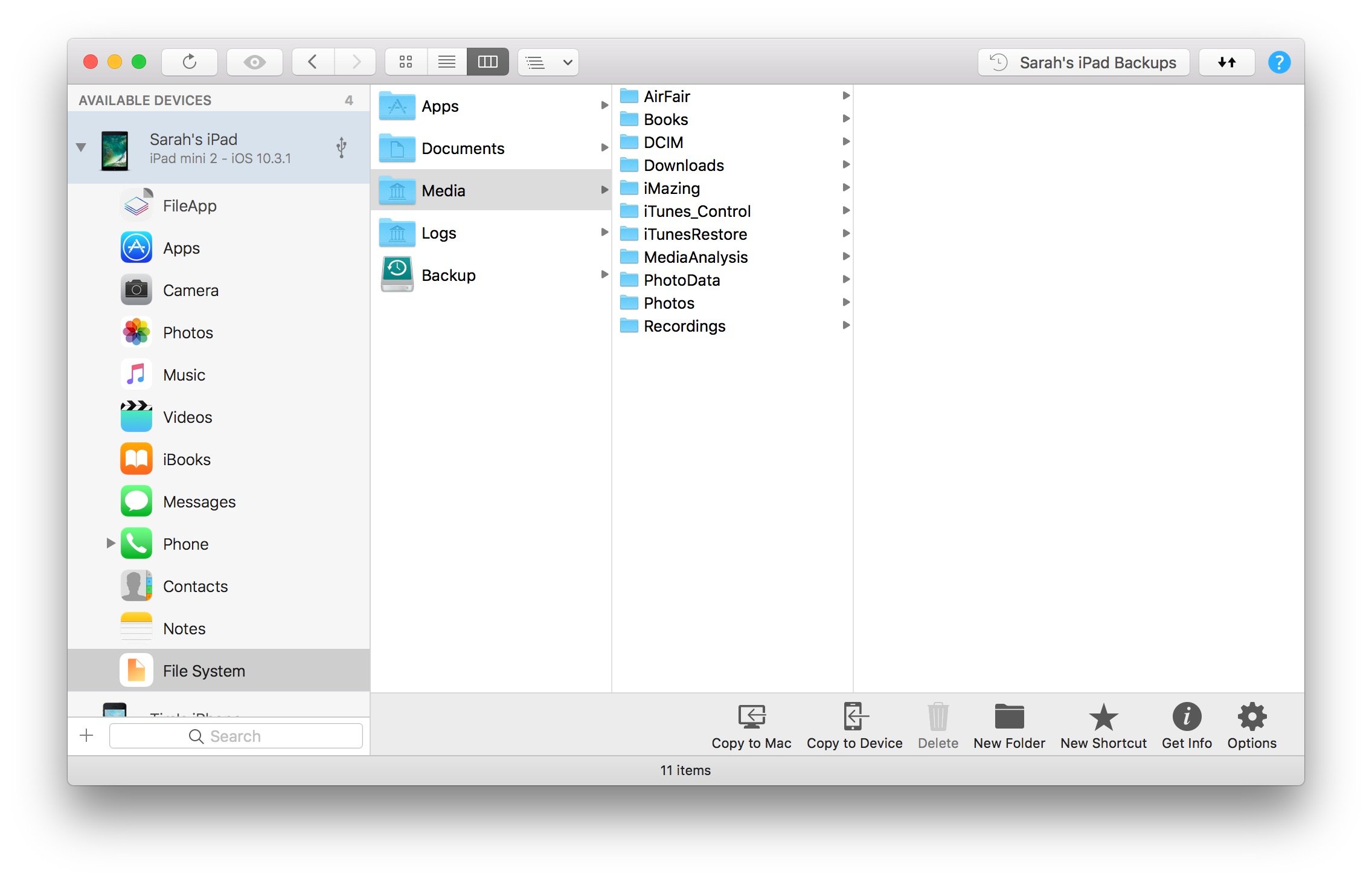This screenshot has width=1372, height=882.
Task: Click the Options gear icon
Action: pos(1251,724)
